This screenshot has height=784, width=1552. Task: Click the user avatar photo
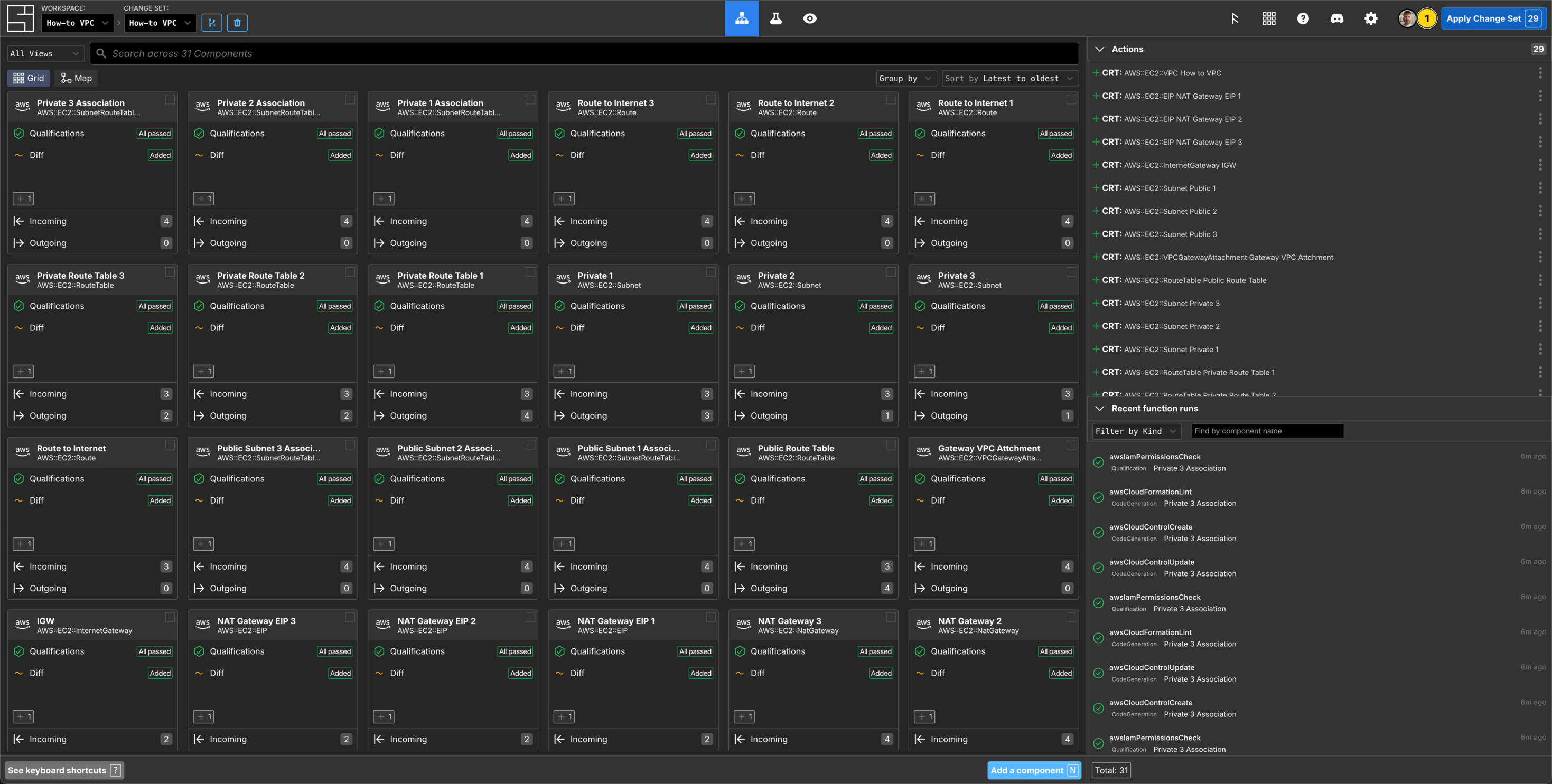coord(1407,18)
